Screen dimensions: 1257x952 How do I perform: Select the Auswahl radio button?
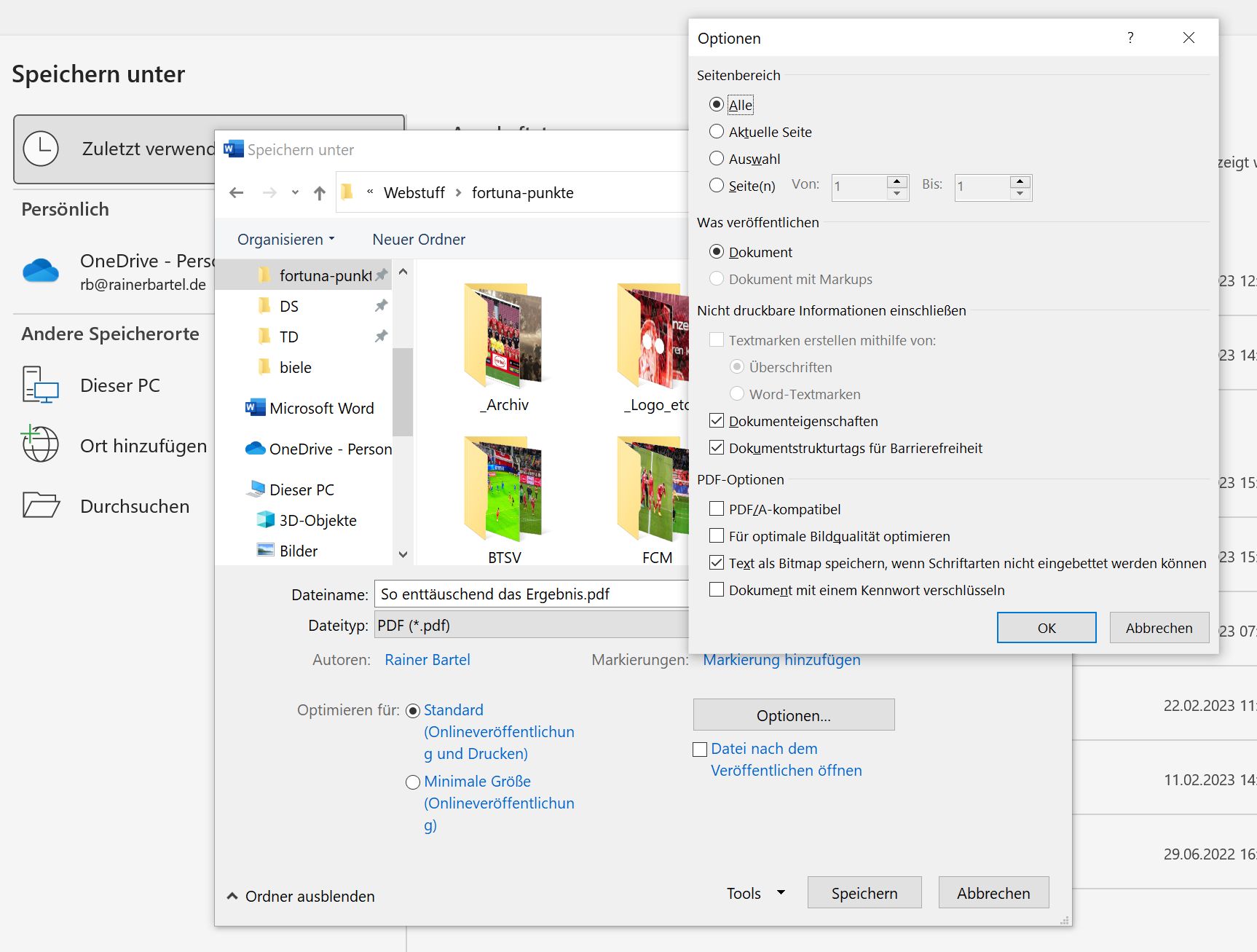click(717, 158)
